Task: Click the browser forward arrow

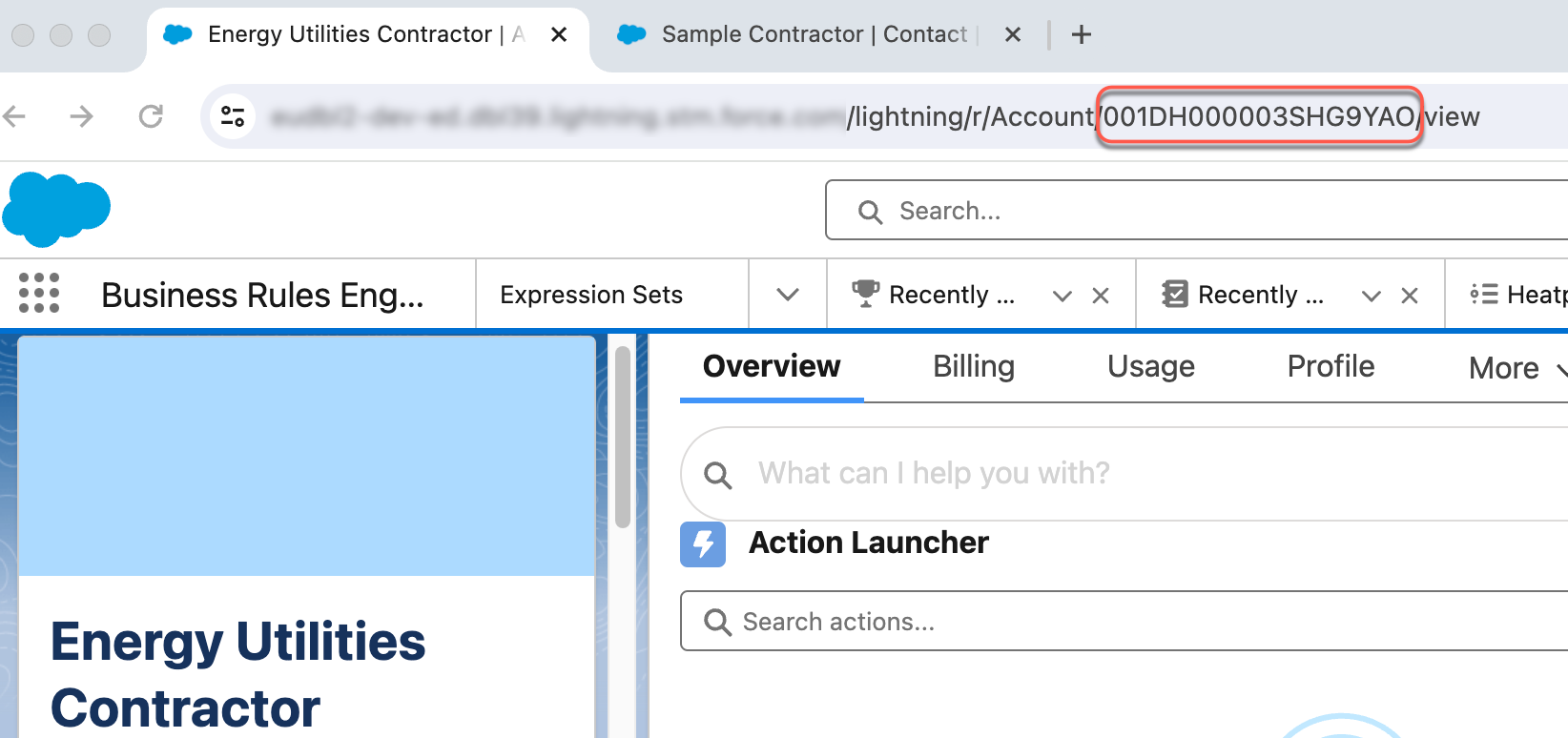Action: coord(82,116)
